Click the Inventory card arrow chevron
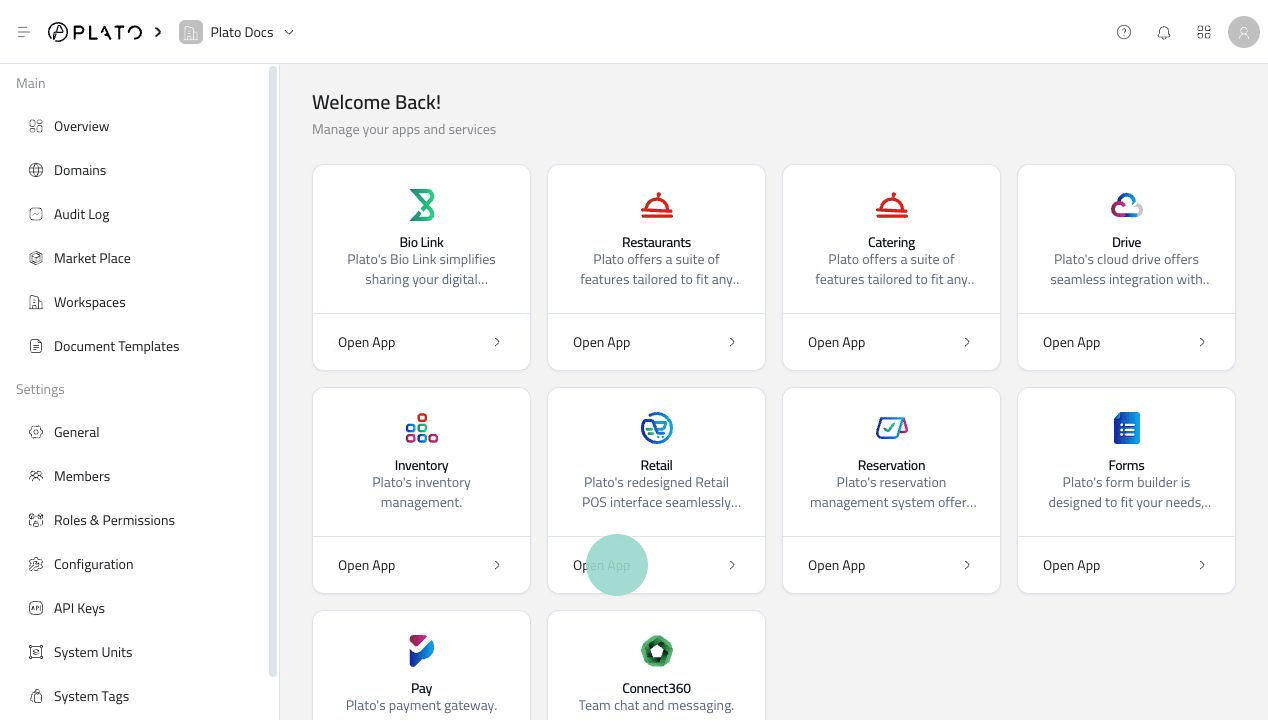 497,565
